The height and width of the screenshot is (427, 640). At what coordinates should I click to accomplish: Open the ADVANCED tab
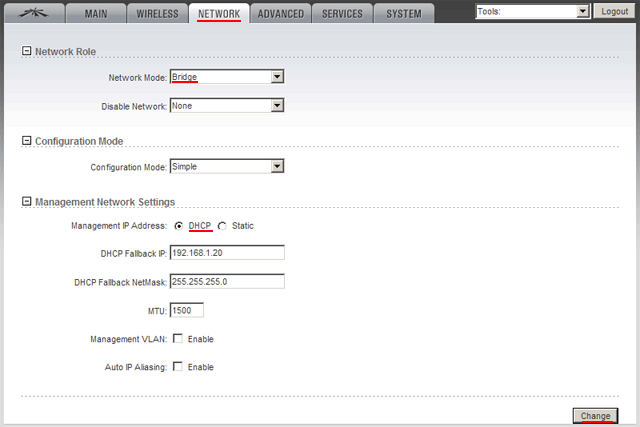click(281, 13)
